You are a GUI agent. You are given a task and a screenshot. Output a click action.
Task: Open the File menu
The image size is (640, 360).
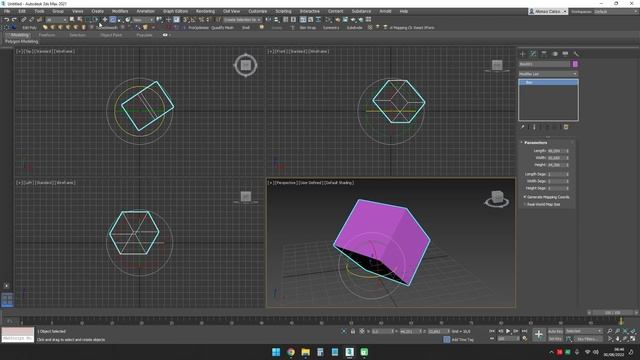(x=7, y=11)
